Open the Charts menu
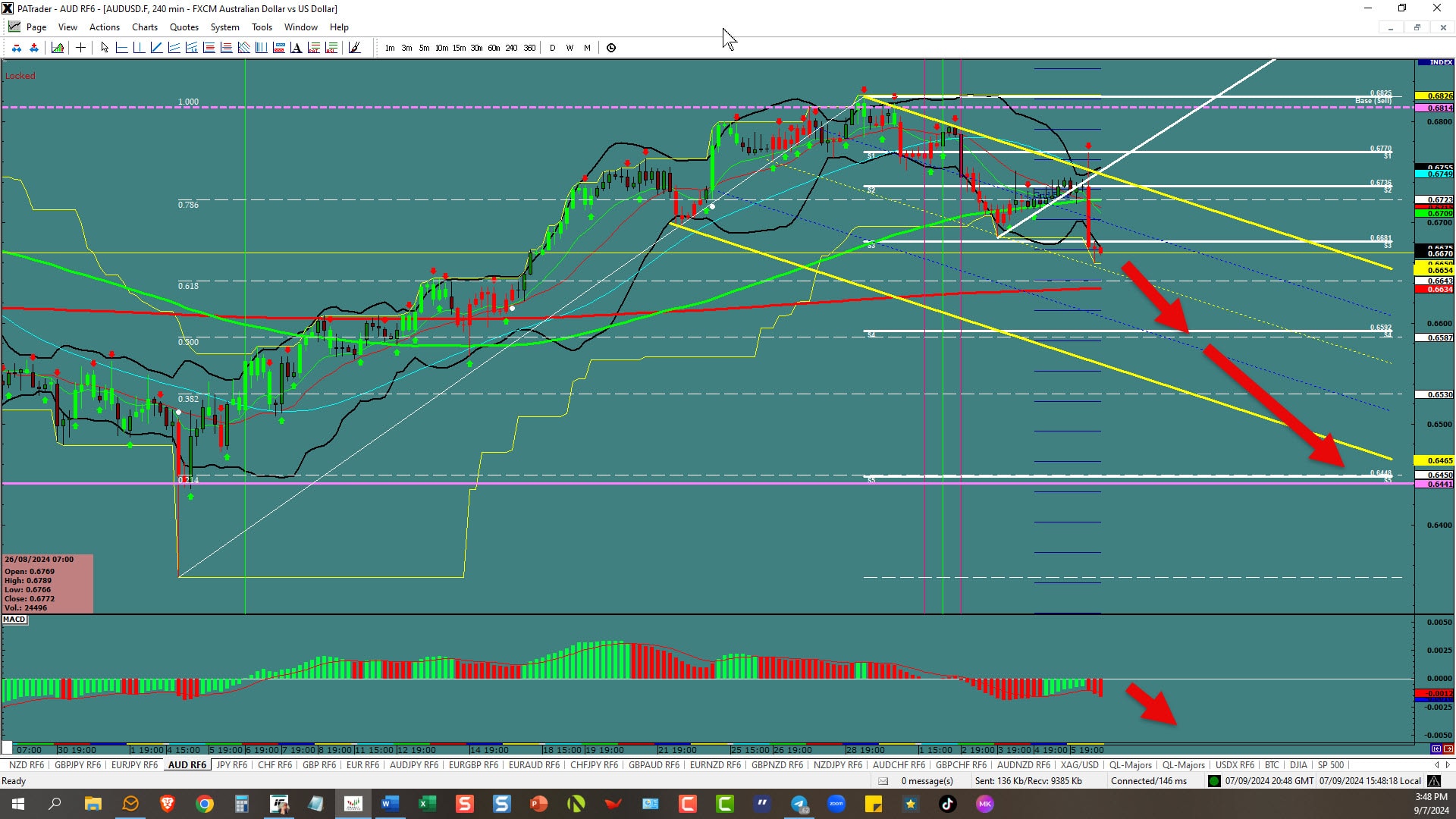Screen dimensions: 1456x819 coord(144,27)
